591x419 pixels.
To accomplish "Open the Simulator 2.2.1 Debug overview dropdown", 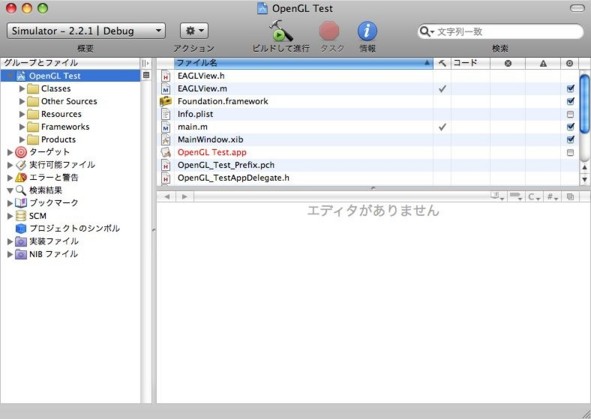I will tap(86, 31).
